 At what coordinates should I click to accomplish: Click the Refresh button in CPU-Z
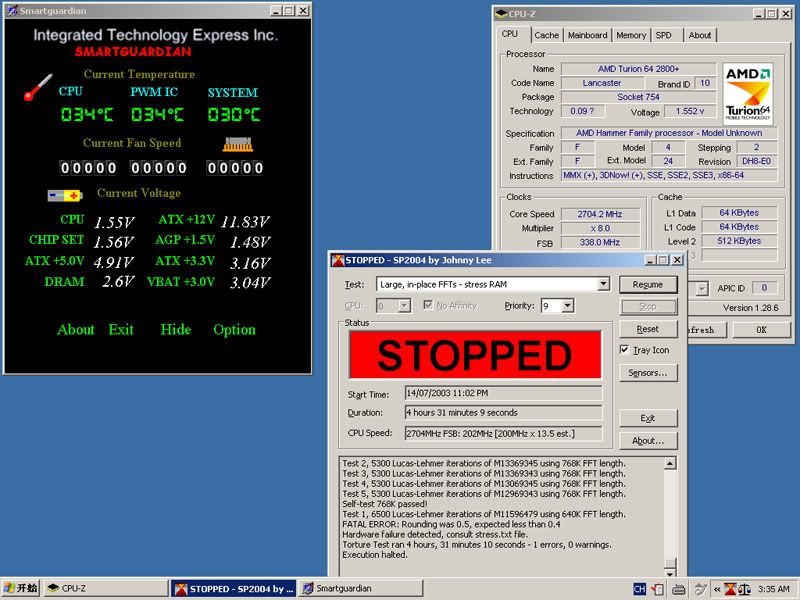708,330
